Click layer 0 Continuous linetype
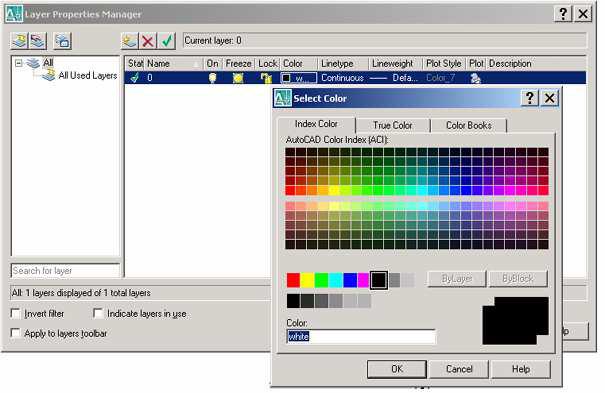Image resolution: width=605 pixels, height=393 pixels. (342, 78)
